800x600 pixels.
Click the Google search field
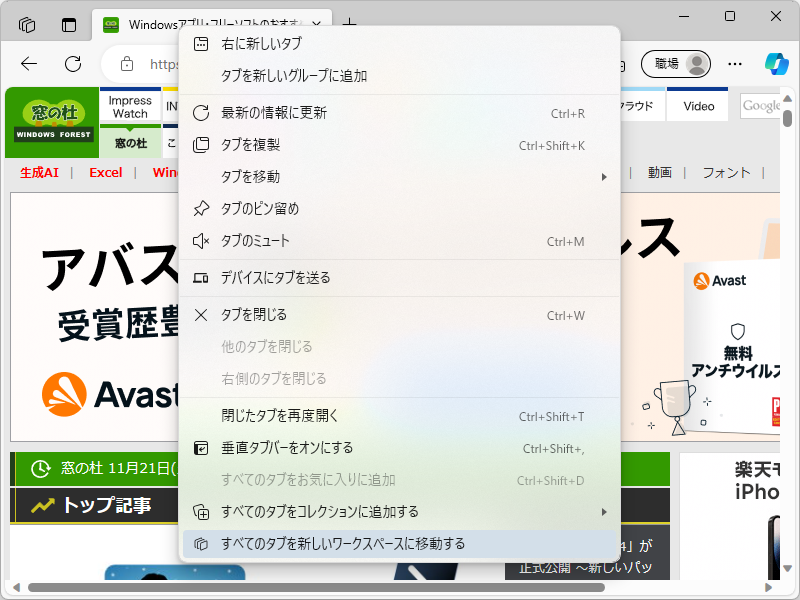tap(760, 106)
